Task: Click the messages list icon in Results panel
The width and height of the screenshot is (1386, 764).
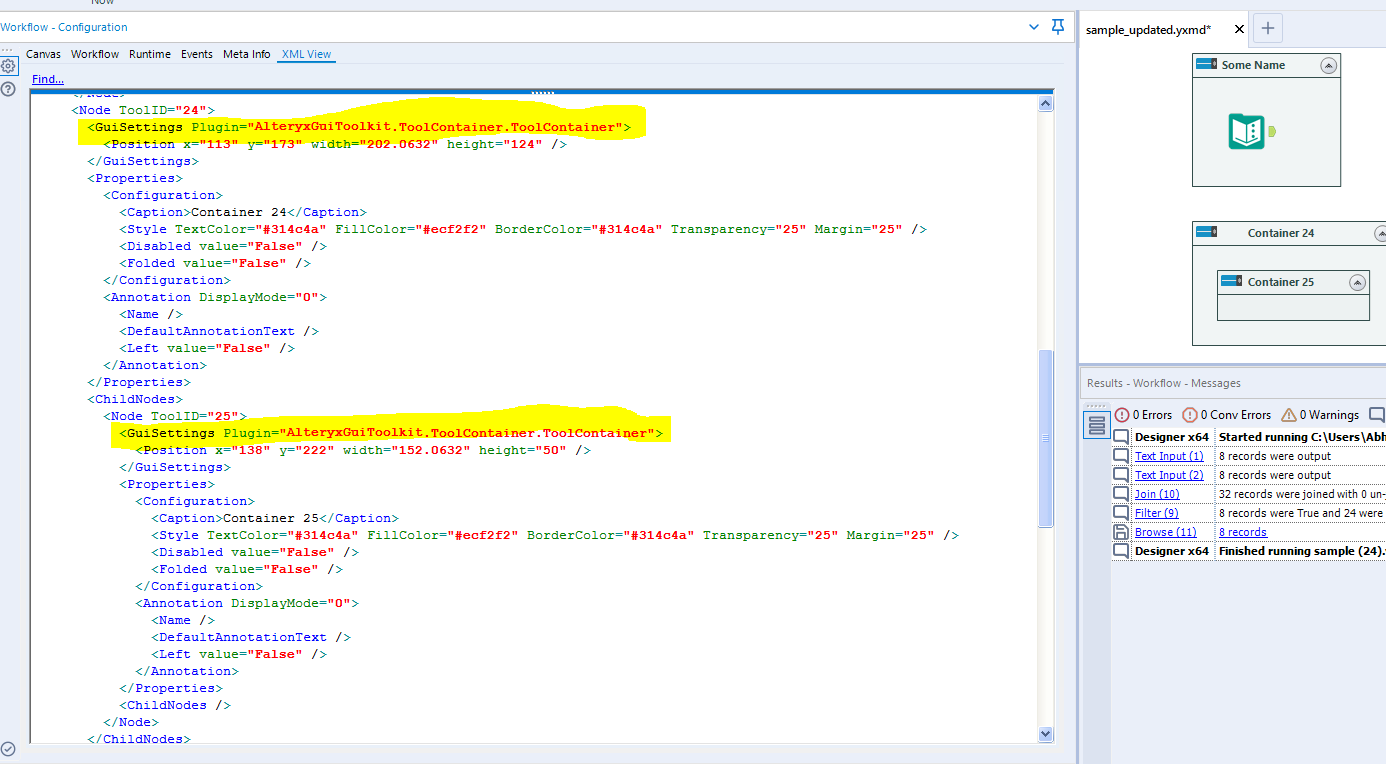Action: pyautogui.click(x=1096, y=424)
